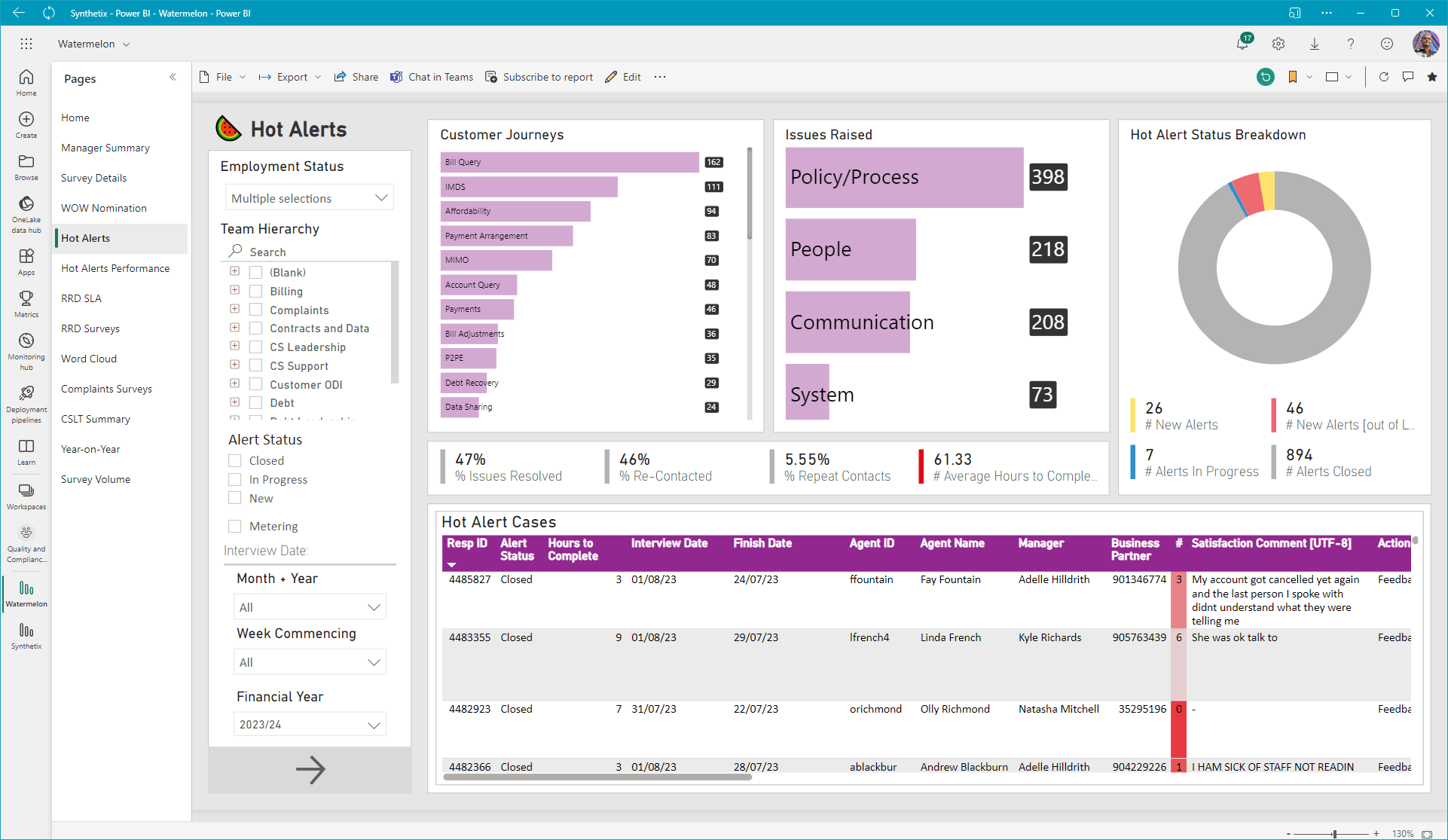Open the Financial Year 2023/24 dropdown

tap(310, 724)
